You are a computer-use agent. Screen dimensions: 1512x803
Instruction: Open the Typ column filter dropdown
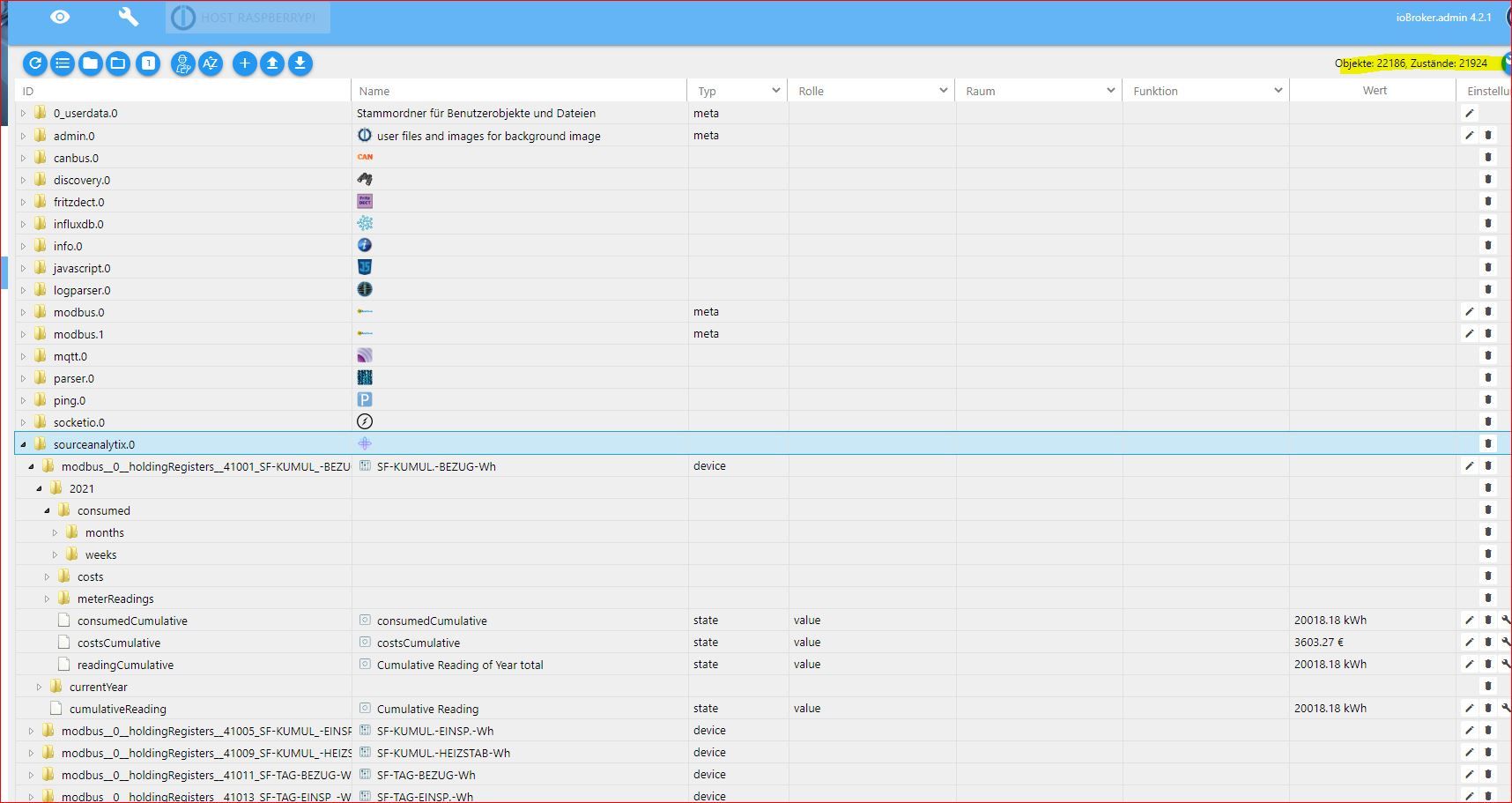[738, 91]
